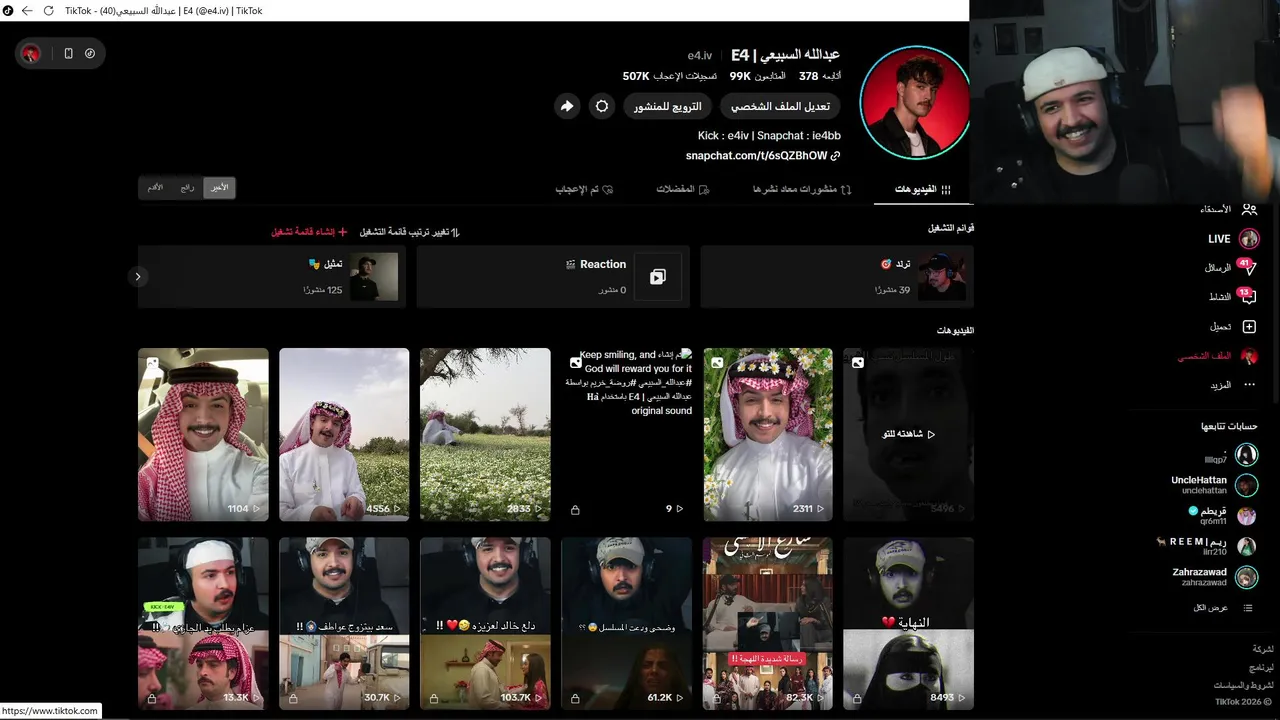This screenshot has width=1280, height=720.
Task: Open Messages (الرسائل) with 41 badge
Action: pyautogui.click(x=1231, y=267)
